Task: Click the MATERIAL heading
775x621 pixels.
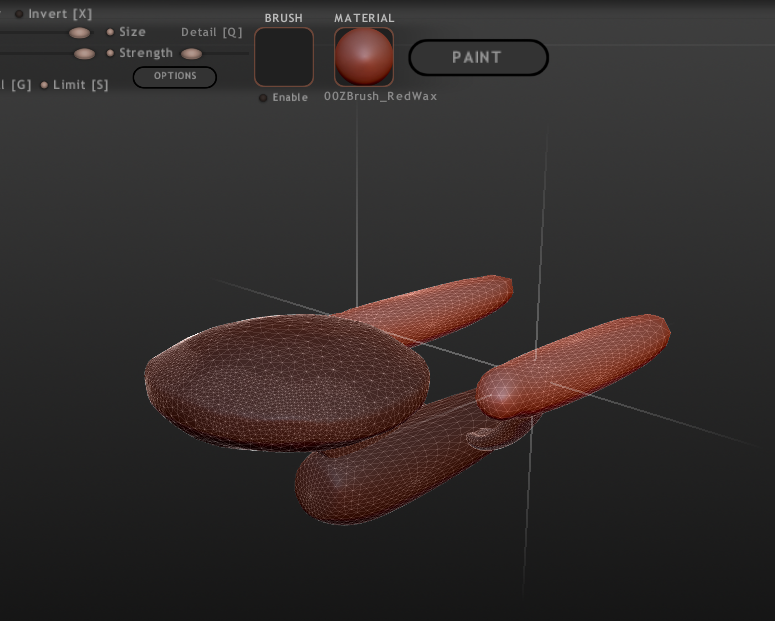Action: click(x=364, y=18)
